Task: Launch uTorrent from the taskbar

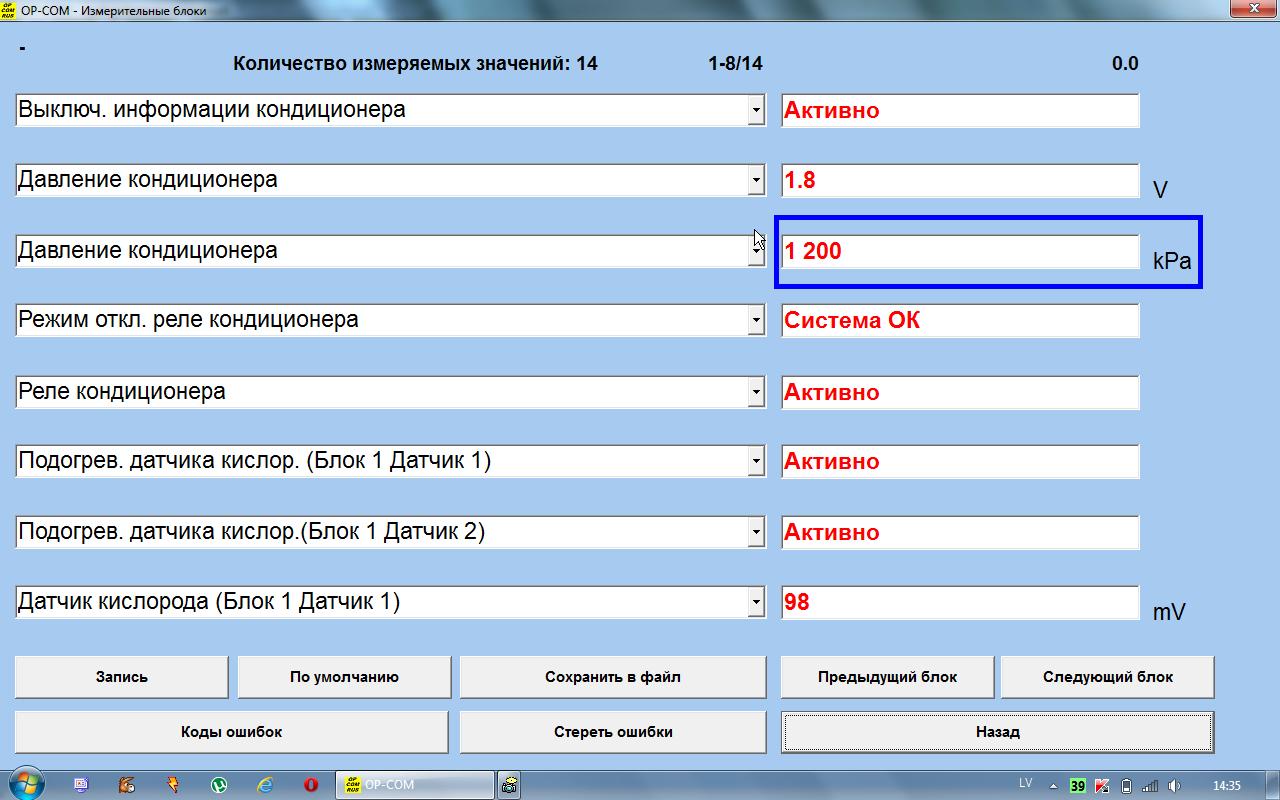Action: coord(218,785)
